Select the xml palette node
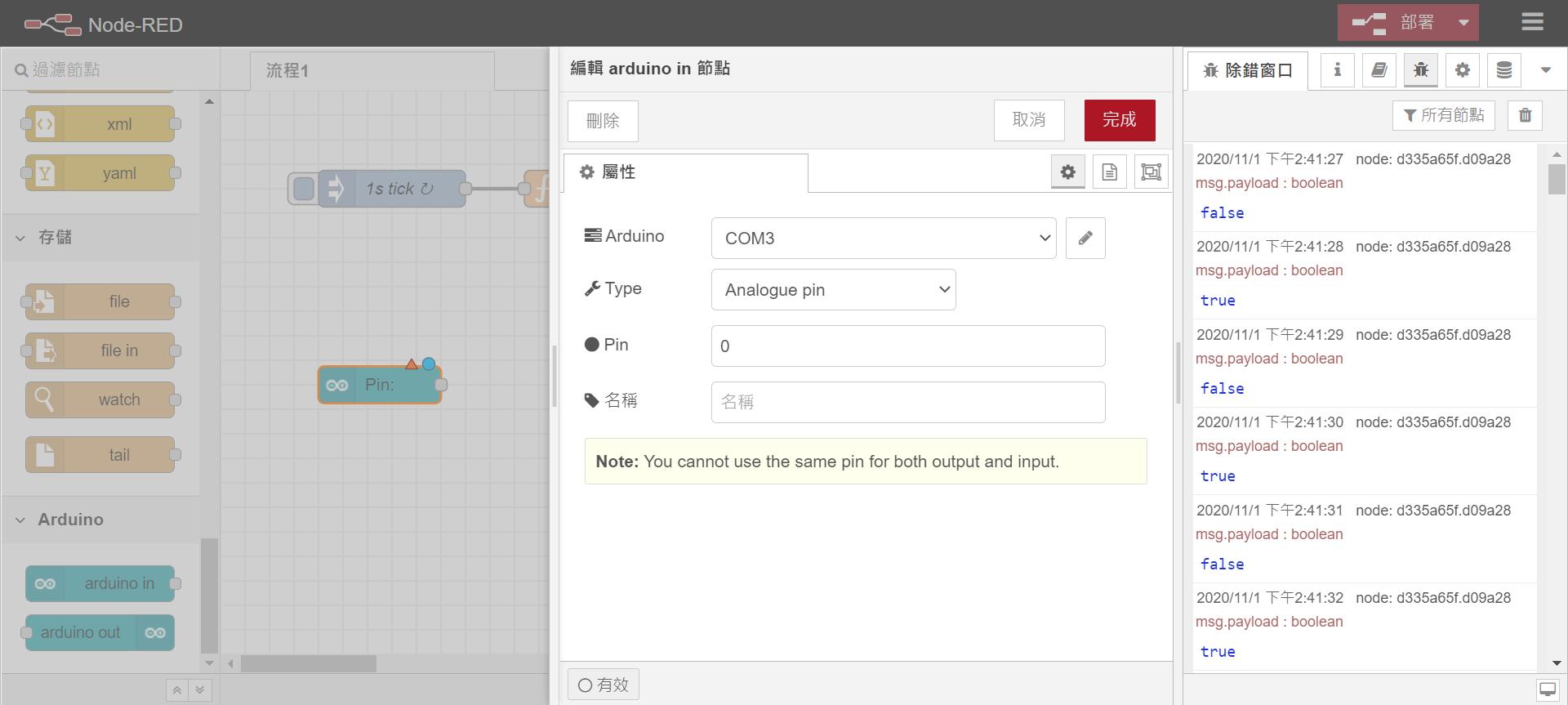Viewport: 1568px width, 705px height. pyautogui.click(x=100, y=124)
